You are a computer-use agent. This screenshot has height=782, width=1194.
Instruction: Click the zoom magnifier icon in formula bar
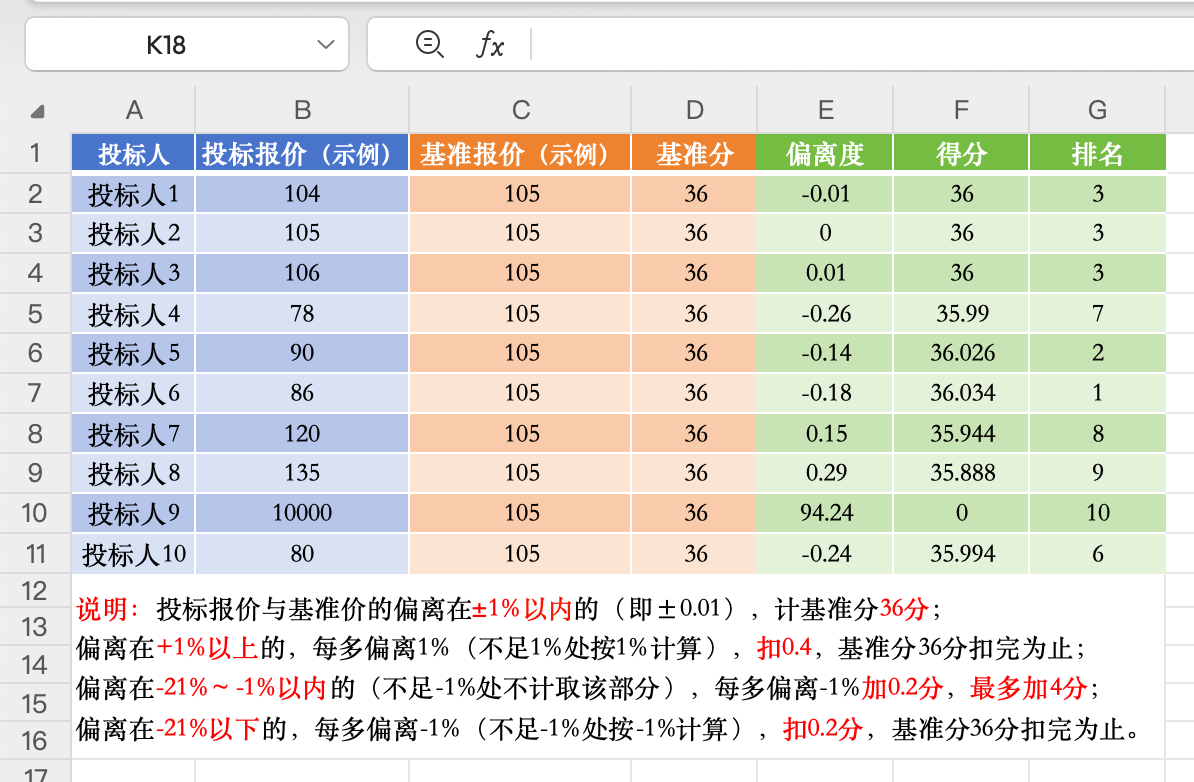point(429,44)
